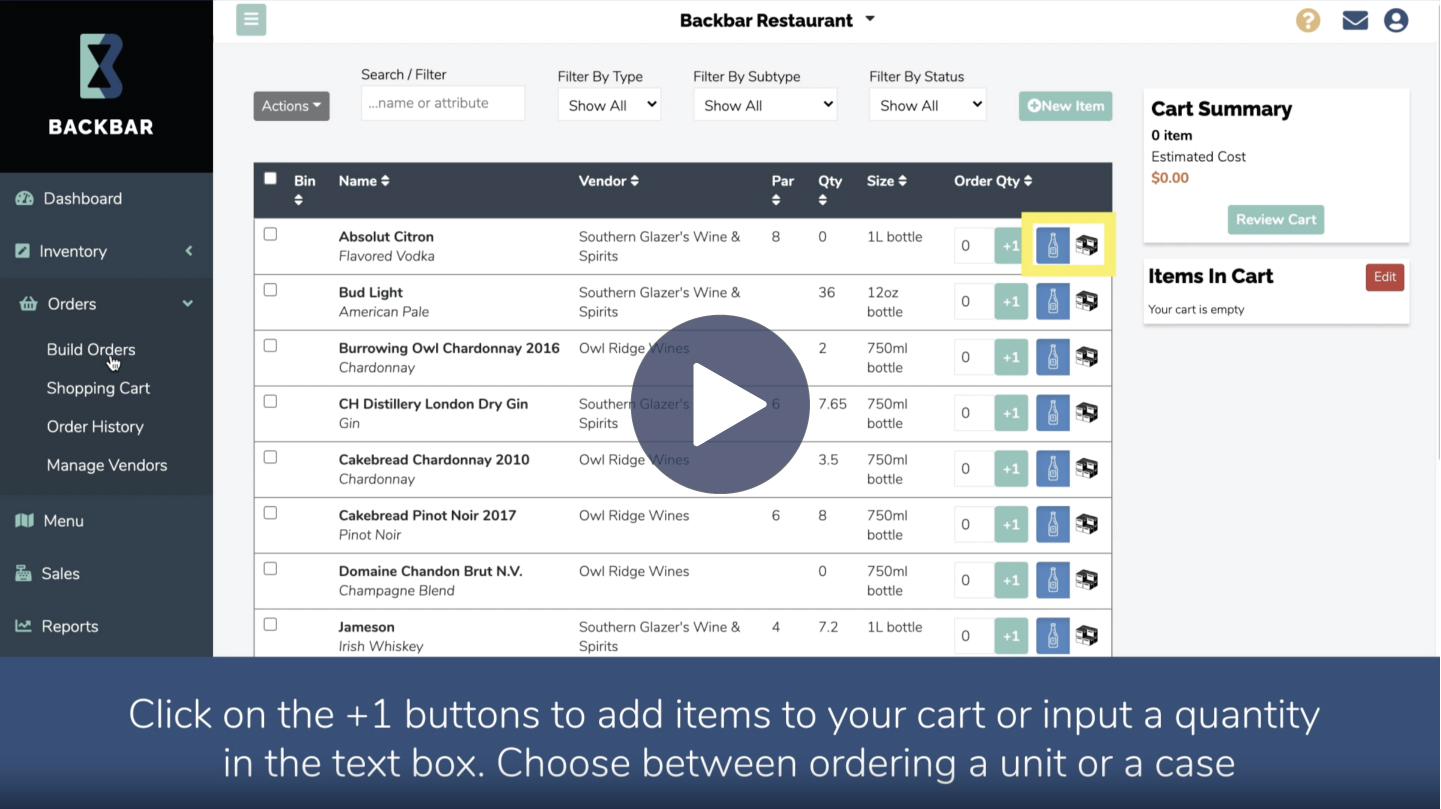This screenshot has height=809, width=1441.
Task: Check the Cakebread Chardonnay 2010 checkbox
Action: [x=270, y=457]
